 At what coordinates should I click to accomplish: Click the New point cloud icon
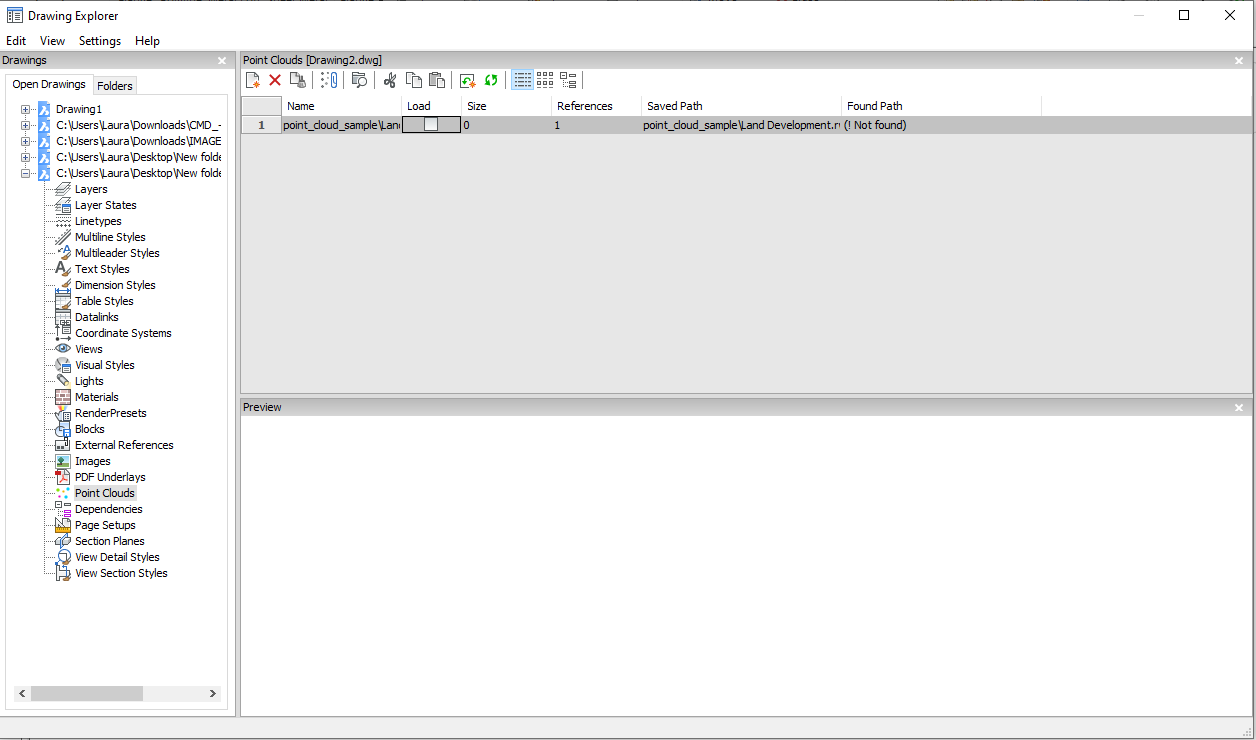coord(253,80)
